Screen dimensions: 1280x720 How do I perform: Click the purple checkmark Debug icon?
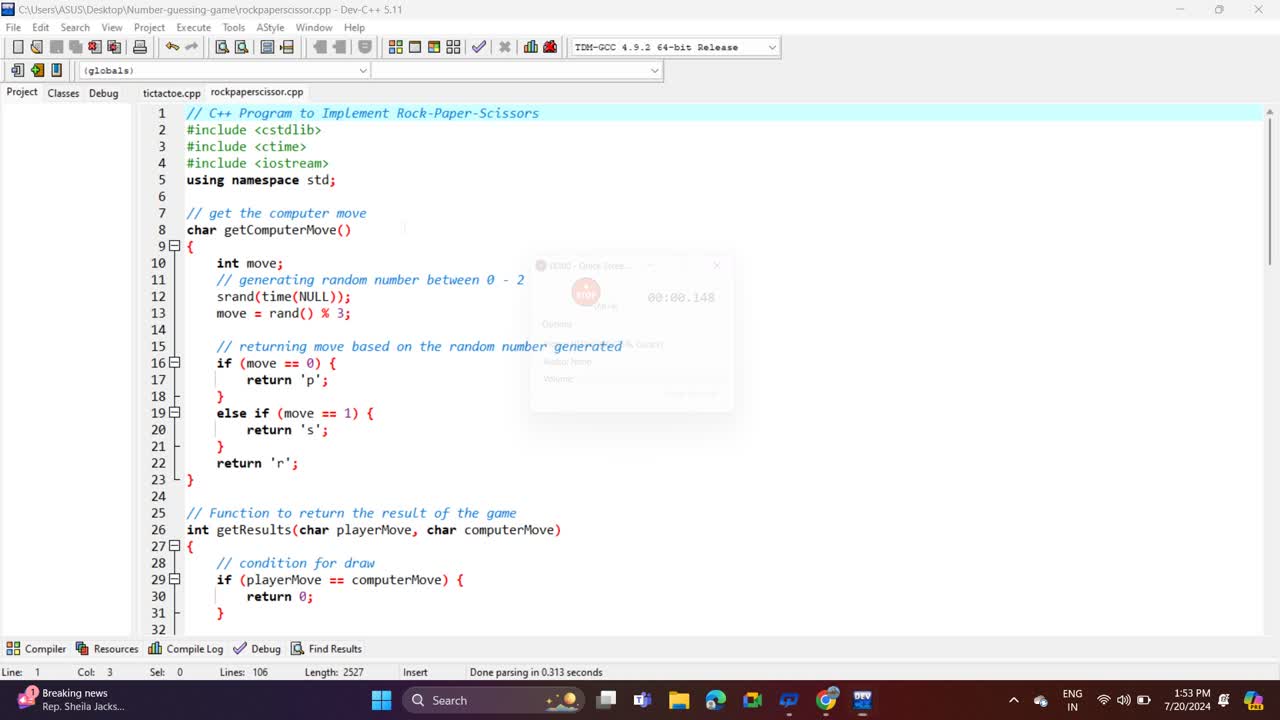click(x=479, y=47)
